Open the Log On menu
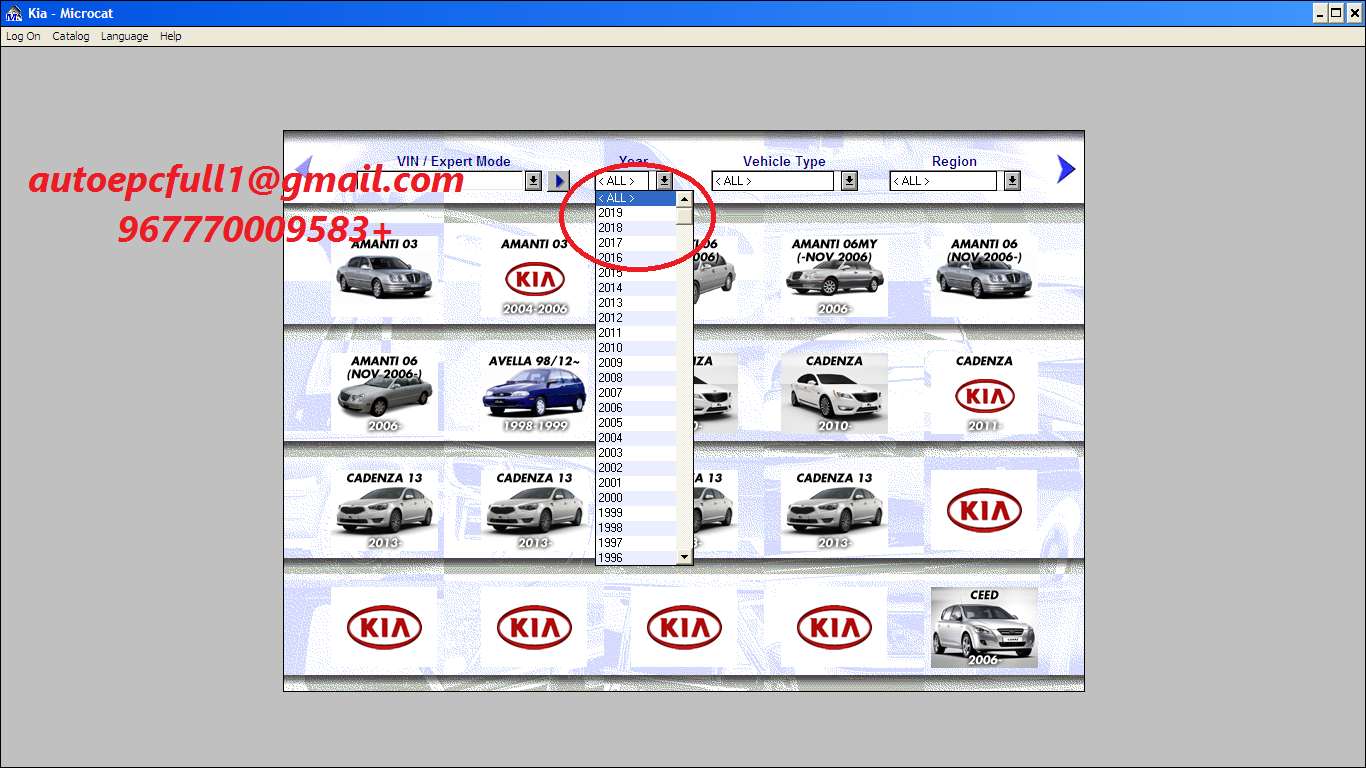 23,36
